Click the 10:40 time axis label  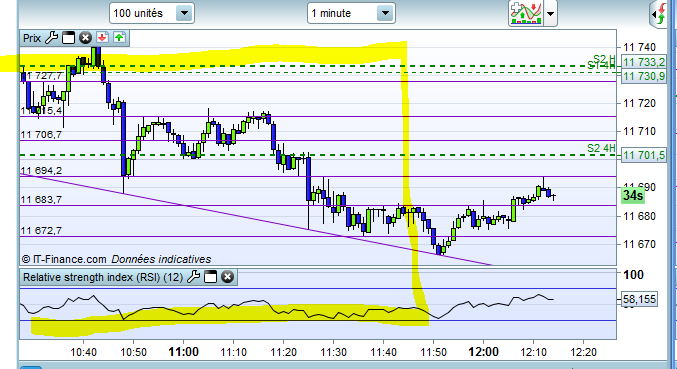pos(83,352)
